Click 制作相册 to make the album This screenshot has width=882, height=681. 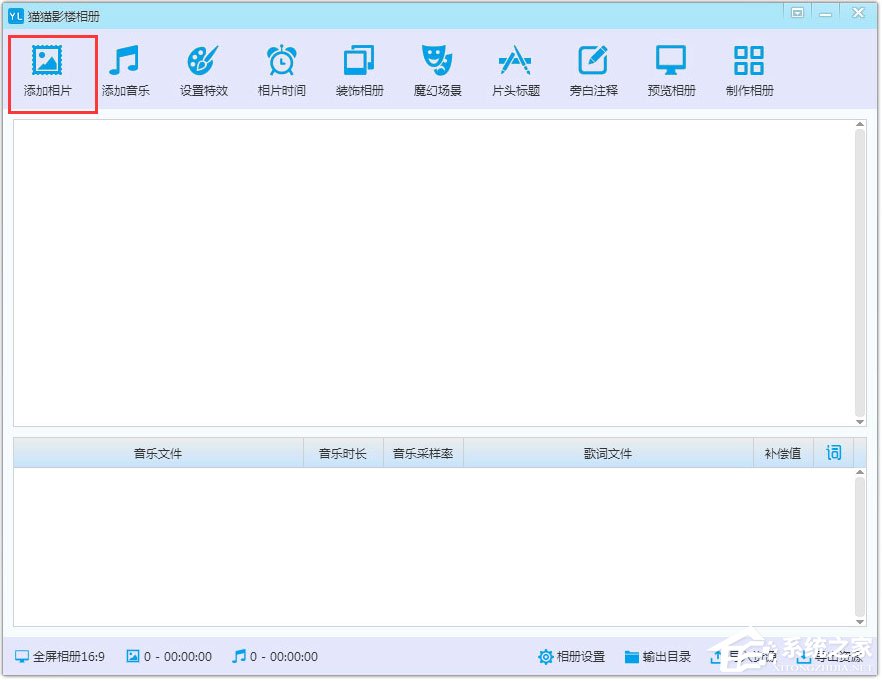(749, 71)
